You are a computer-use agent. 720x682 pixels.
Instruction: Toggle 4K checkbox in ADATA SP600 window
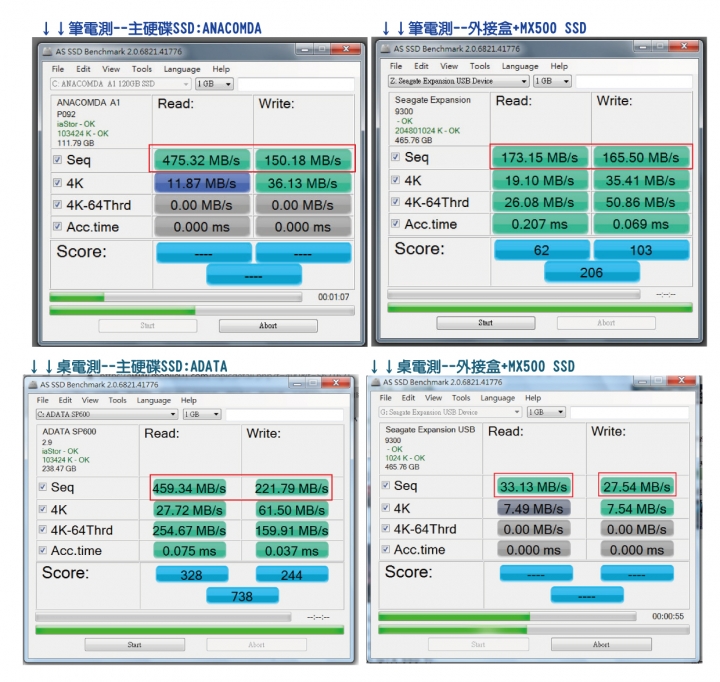pyautogui.click(x=43, y=509)
